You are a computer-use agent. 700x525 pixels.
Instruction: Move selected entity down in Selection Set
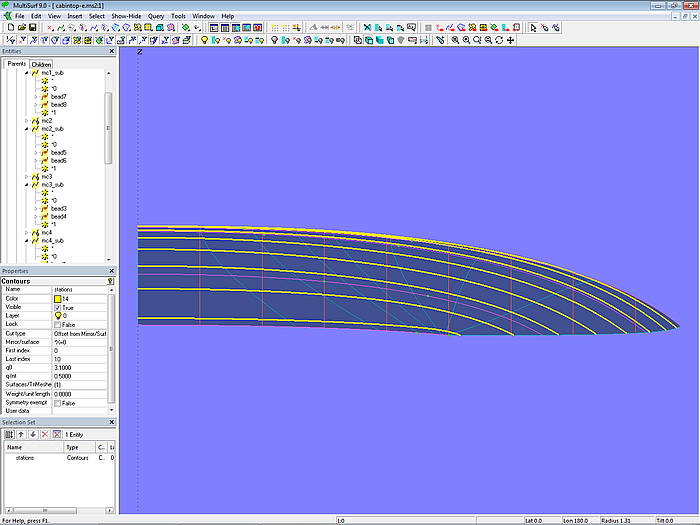pyautogui.click(x=31, y=434)
